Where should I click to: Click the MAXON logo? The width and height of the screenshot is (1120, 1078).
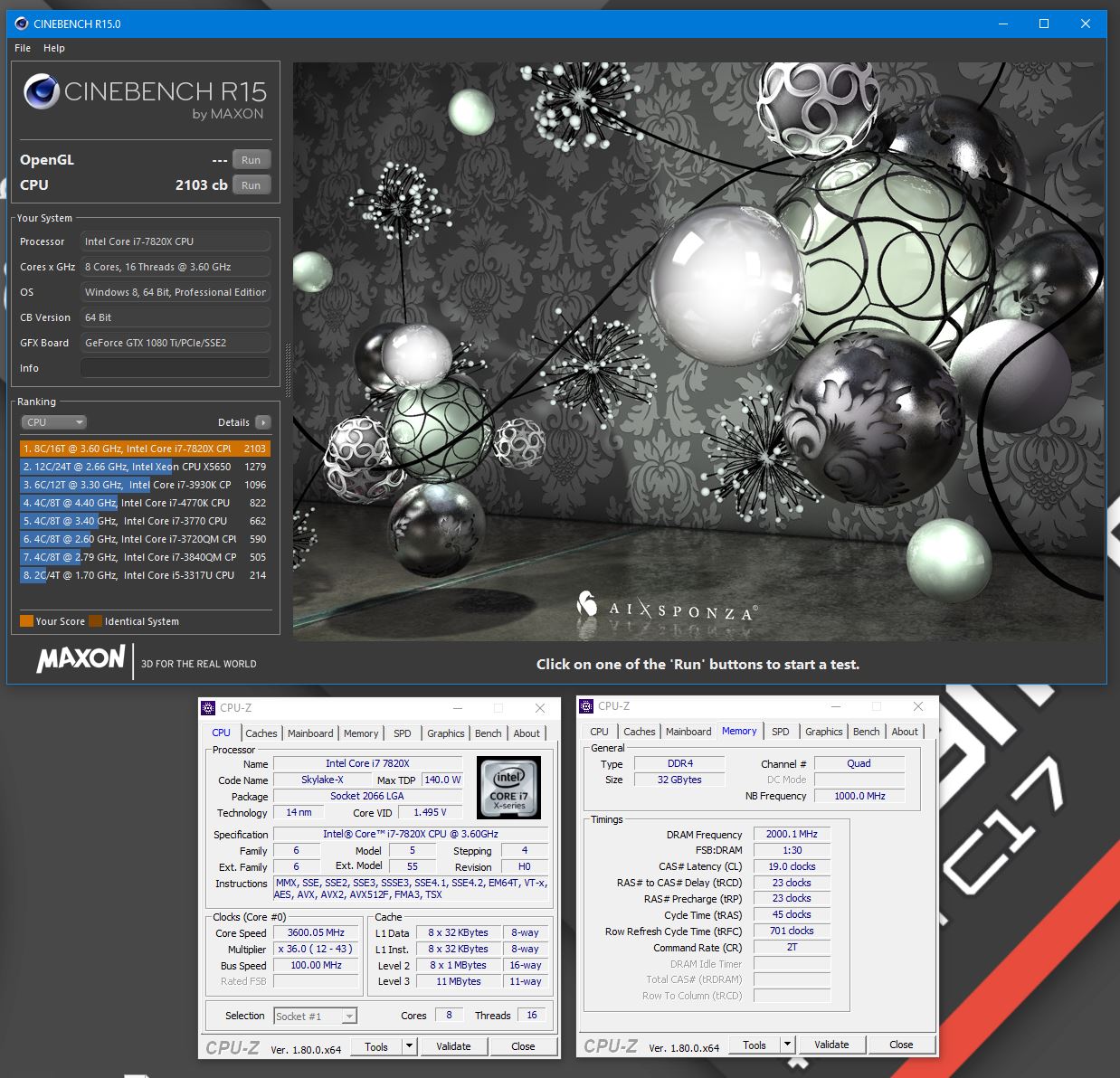point(81,659)
